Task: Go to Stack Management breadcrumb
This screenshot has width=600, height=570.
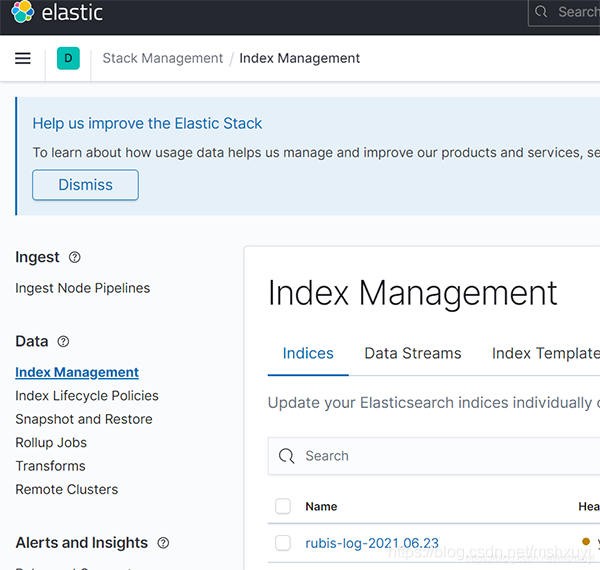Action: (163, 58)
